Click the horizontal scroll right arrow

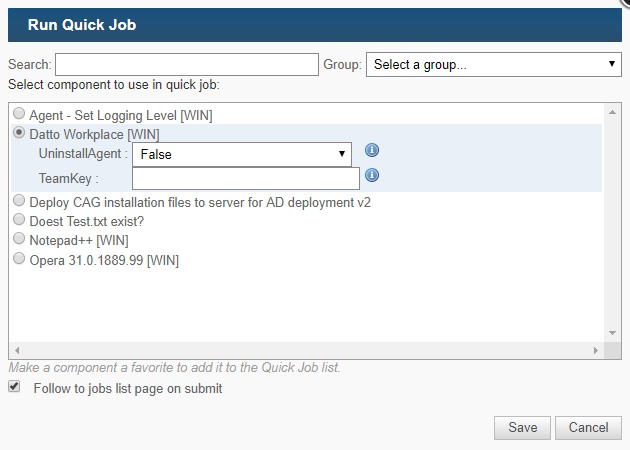point(595,350)
